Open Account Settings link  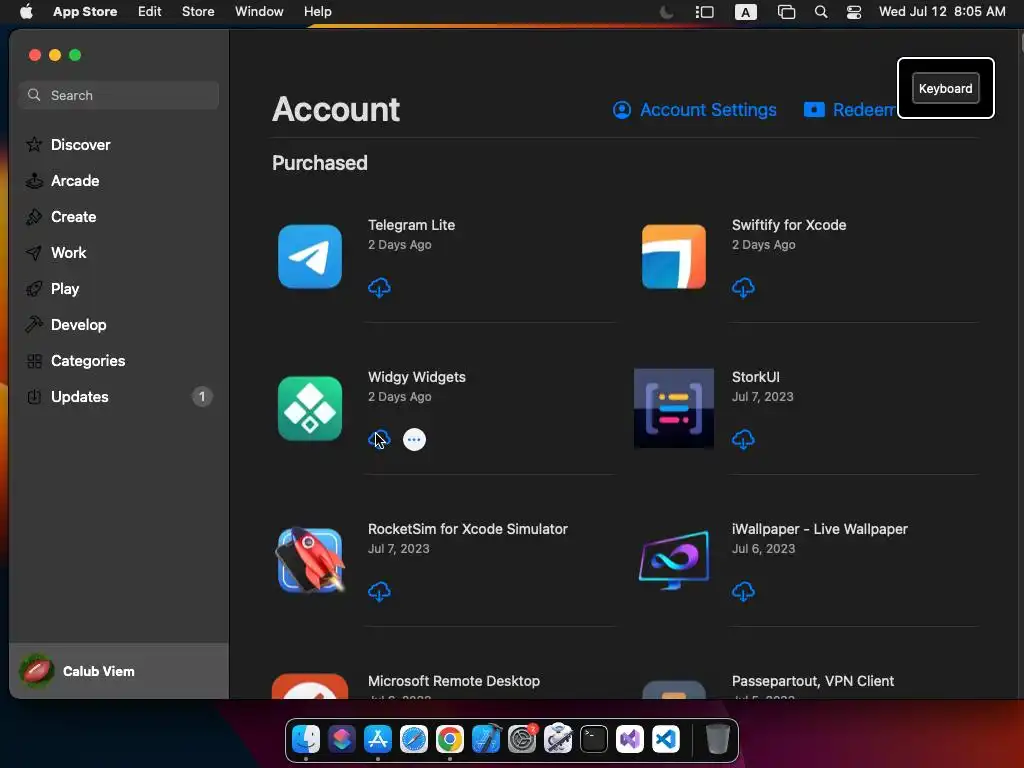pyautogui.click(x=694, y=110)
